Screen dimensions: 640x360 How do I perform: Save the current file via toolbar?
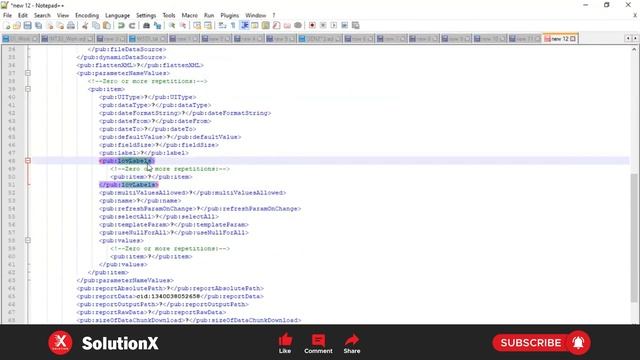coord(27,26)
